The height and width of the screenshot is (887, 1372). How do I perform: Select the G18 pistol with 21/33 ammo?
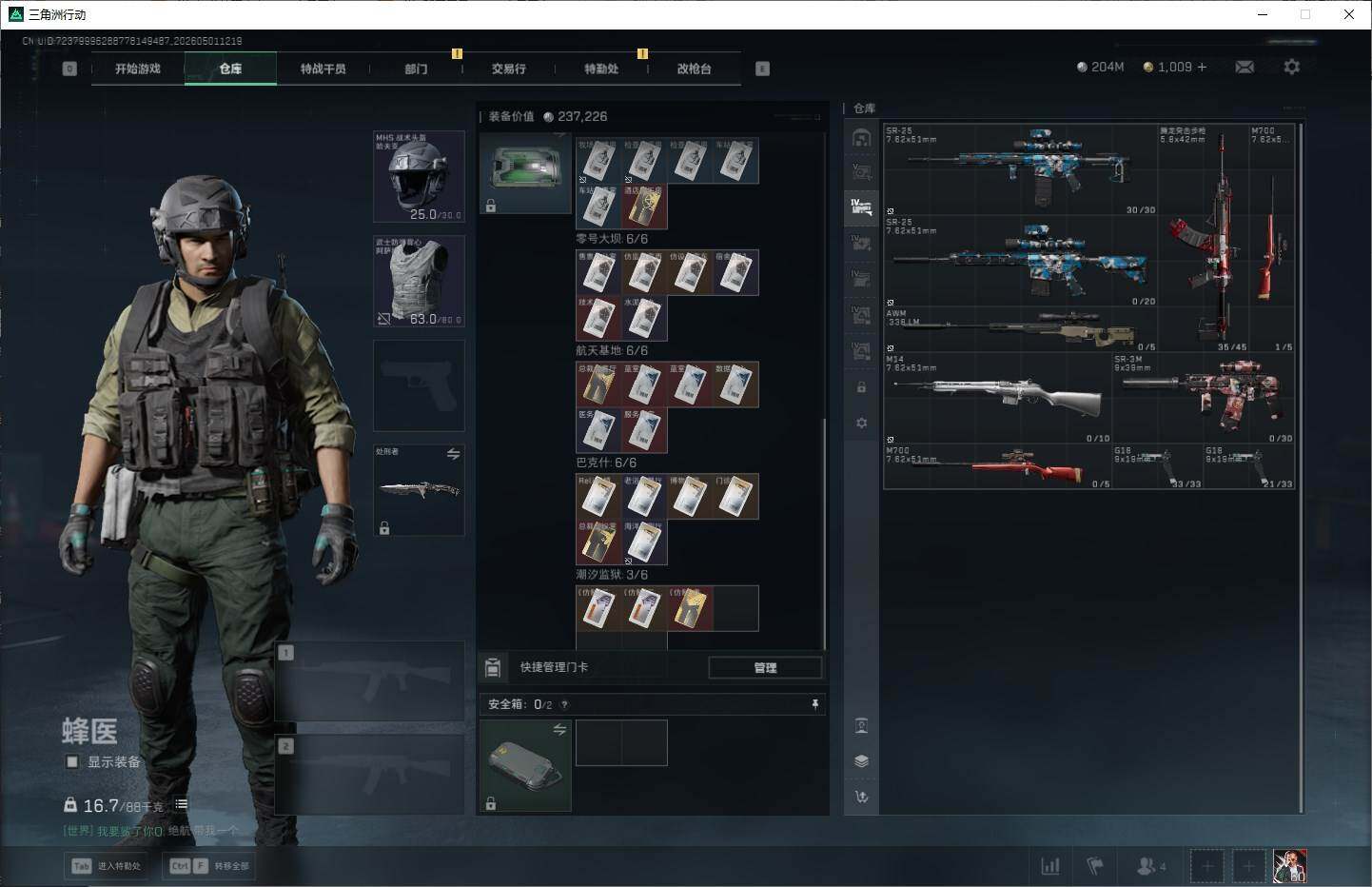(x=1249, y=466)
